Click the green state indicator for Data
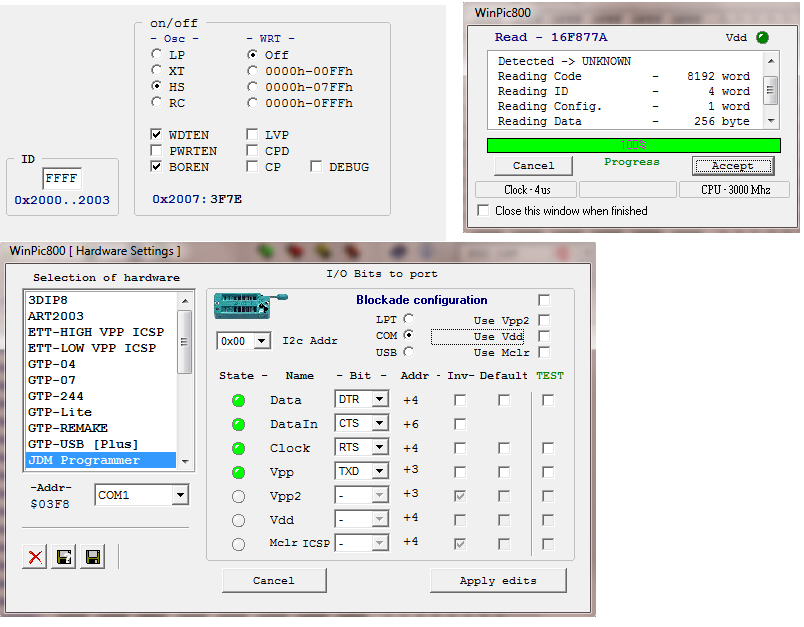804x627 pixels. [x=238, y=400]
